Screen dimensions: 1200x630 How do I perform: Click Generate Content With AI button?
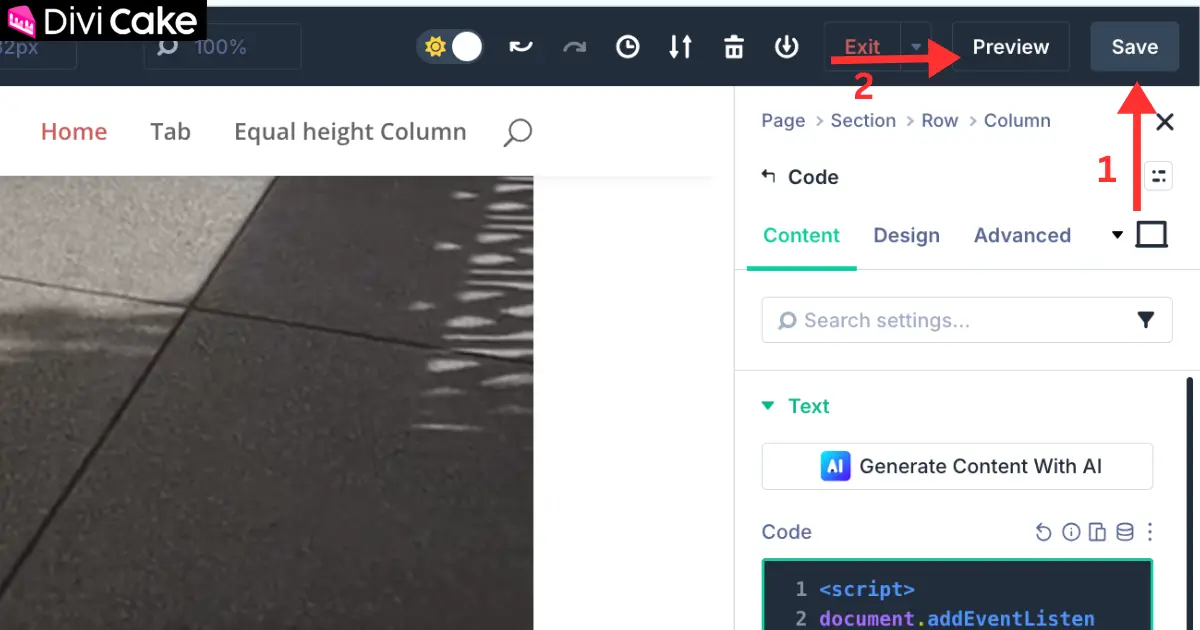[957, 466]
